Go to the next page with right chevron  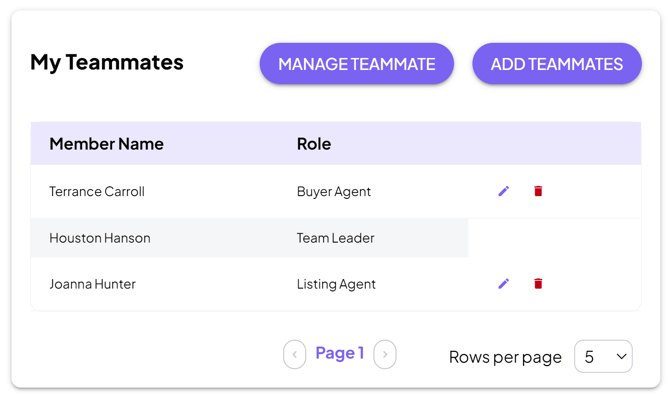click(x=385, y=354)
